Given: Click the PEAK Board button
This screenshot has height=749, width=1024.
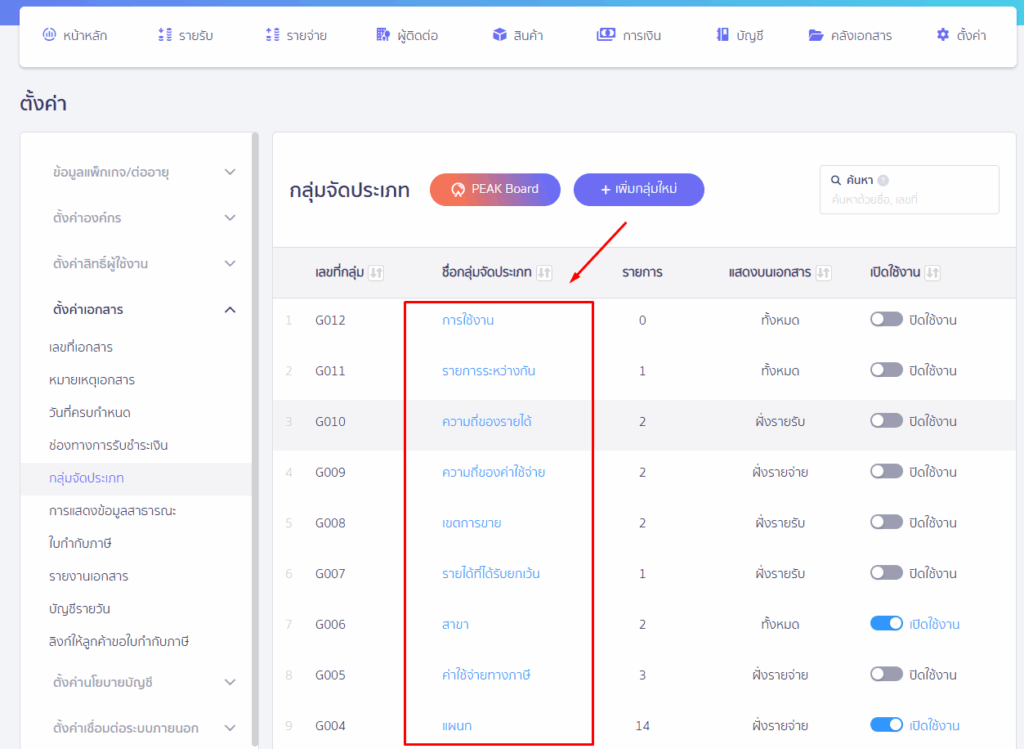Looking at the screenshot, I should (x=495, y=189).
